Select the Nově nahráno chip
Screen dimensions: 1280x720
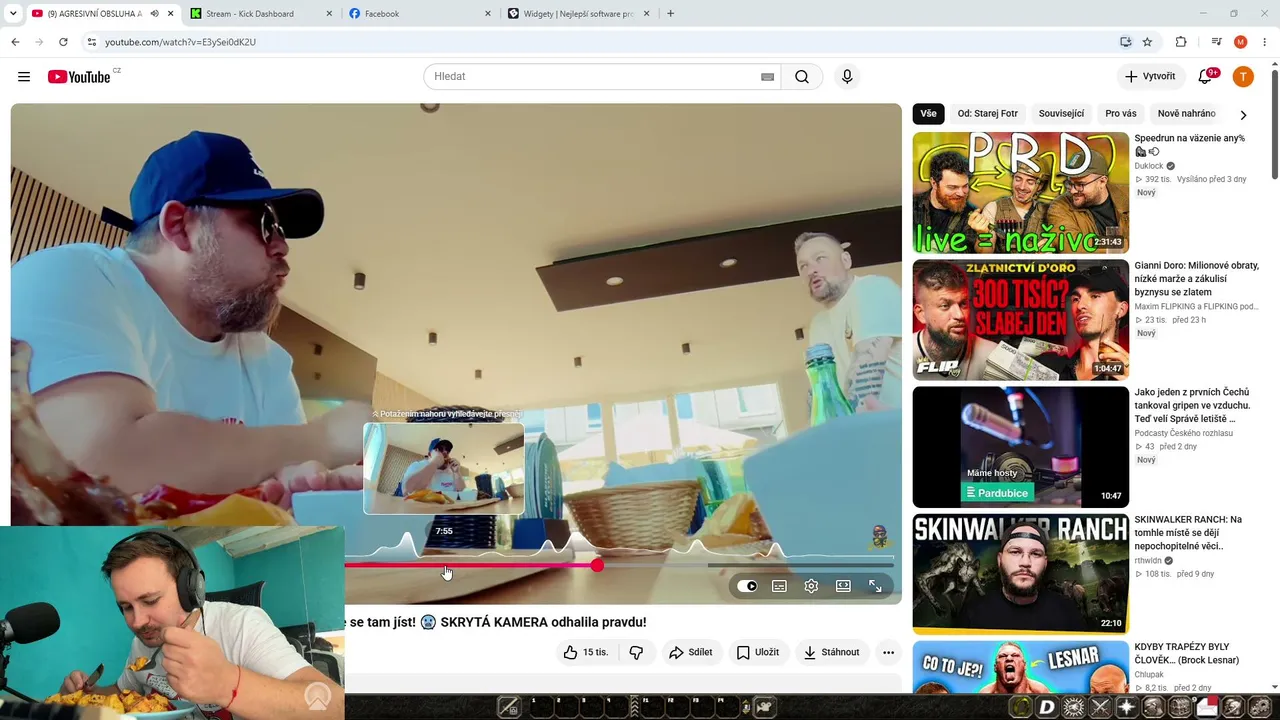[x=1187, y=114]
